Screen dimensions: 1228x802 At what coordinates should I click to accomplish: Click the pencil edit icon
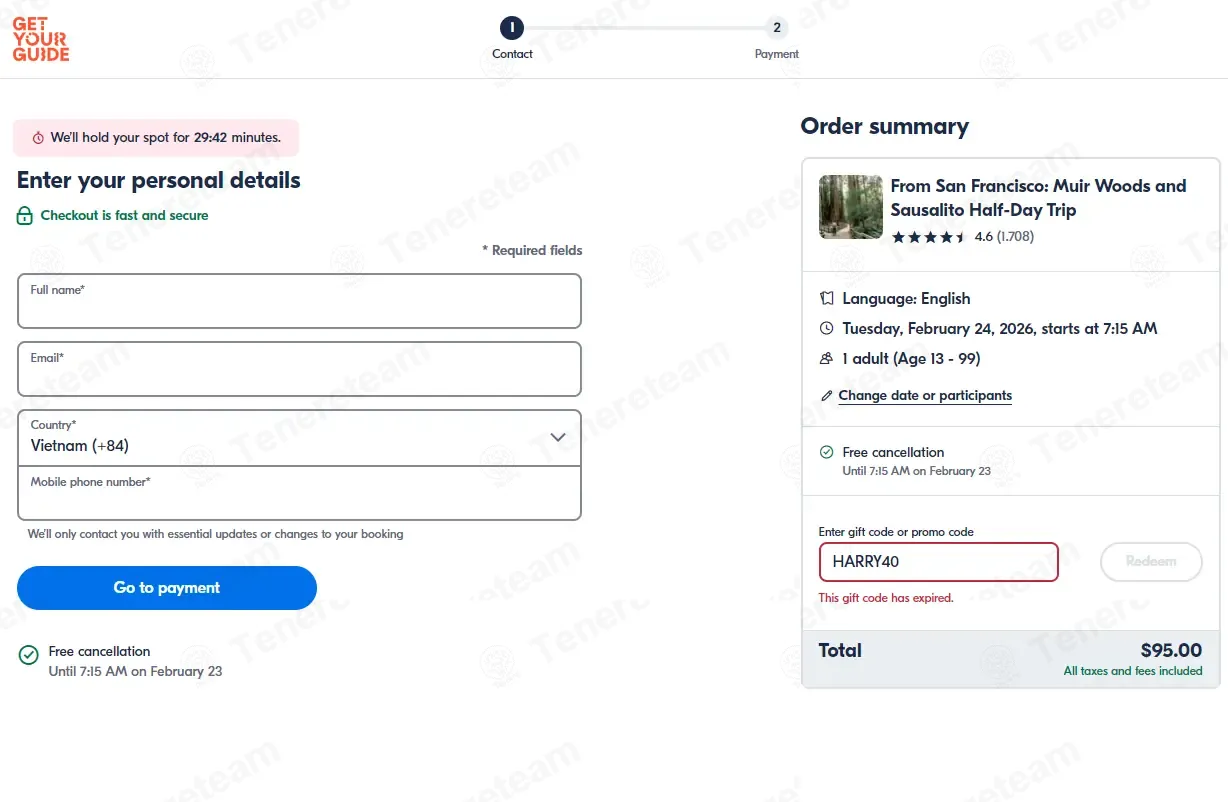pos(826,396)
